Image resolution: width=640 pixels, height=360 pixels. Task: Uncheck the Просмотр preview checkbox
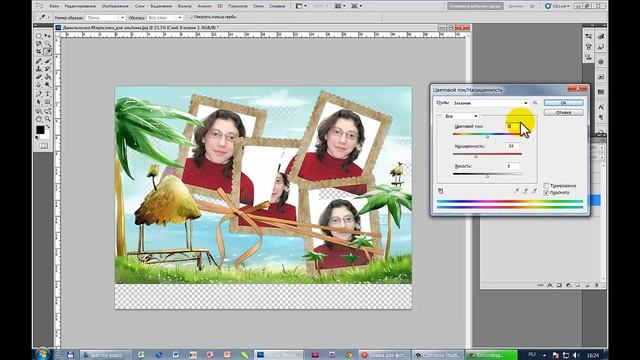pyautogui.click(x=546, y=193)
